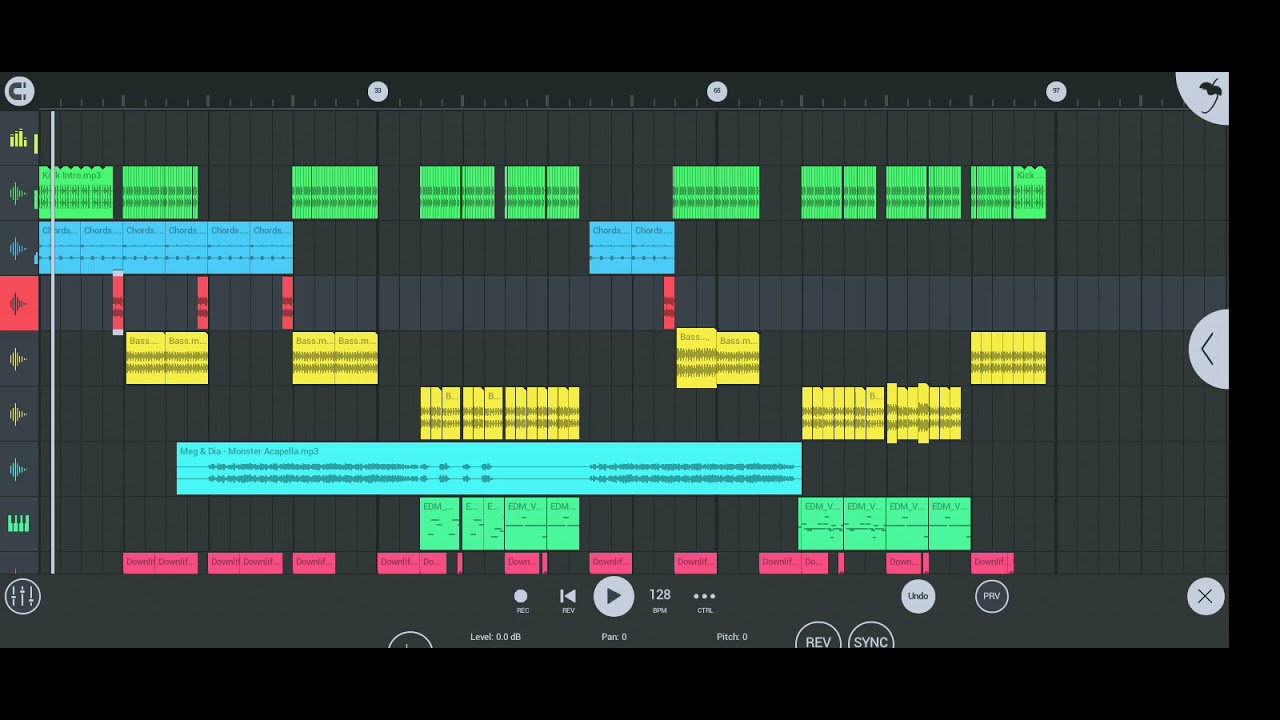Tap the PRV preview button

tap(991, 596)
